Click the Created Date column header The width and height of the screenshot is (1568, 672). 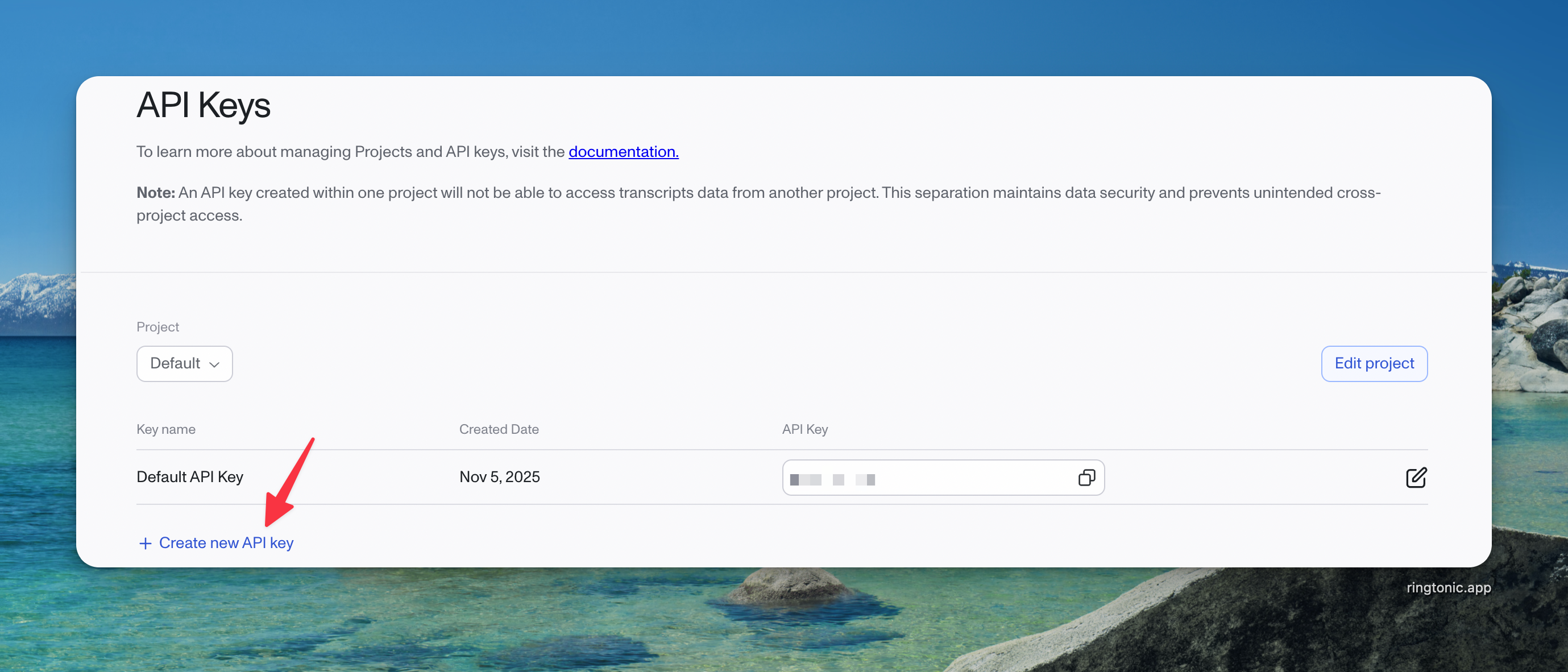pos(499,429)
